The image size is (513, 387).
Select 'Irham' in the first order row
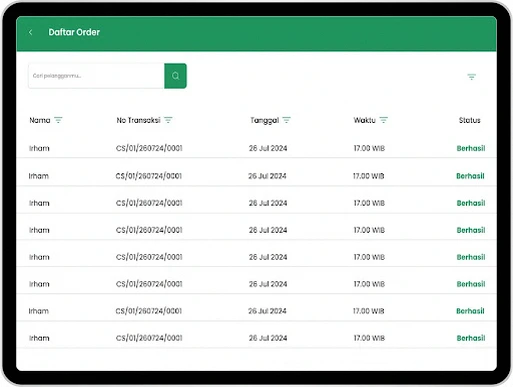pyautogui.click(x=39, y=148)
